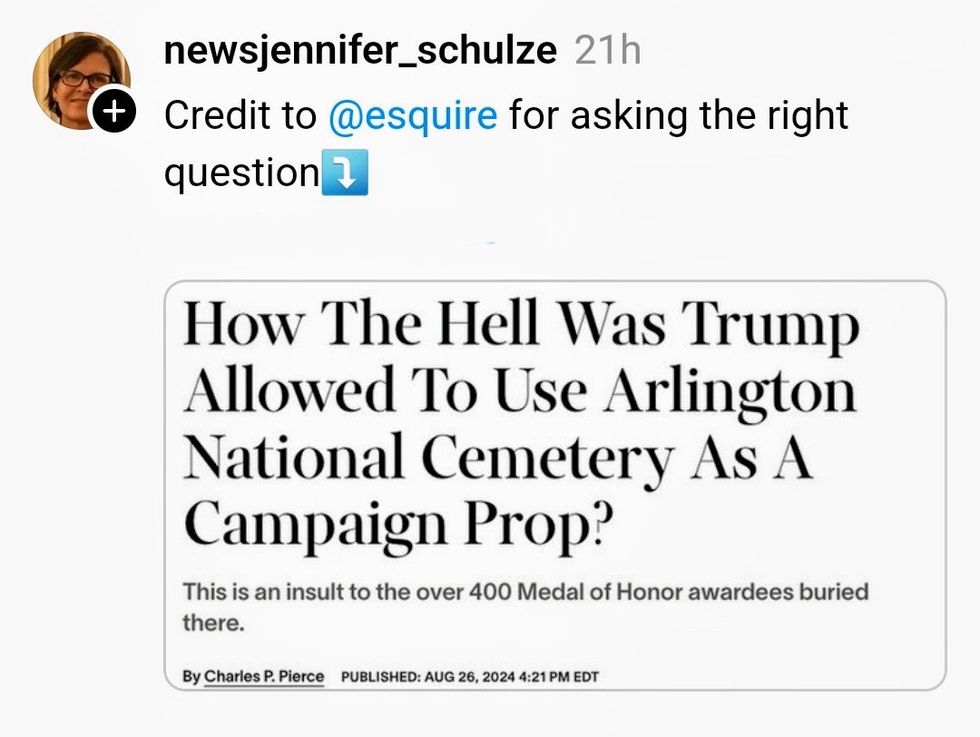The image size is (980, 737).
Task: Click the "Allowed To Use Arlington" headline line
Action: [520, 391]
